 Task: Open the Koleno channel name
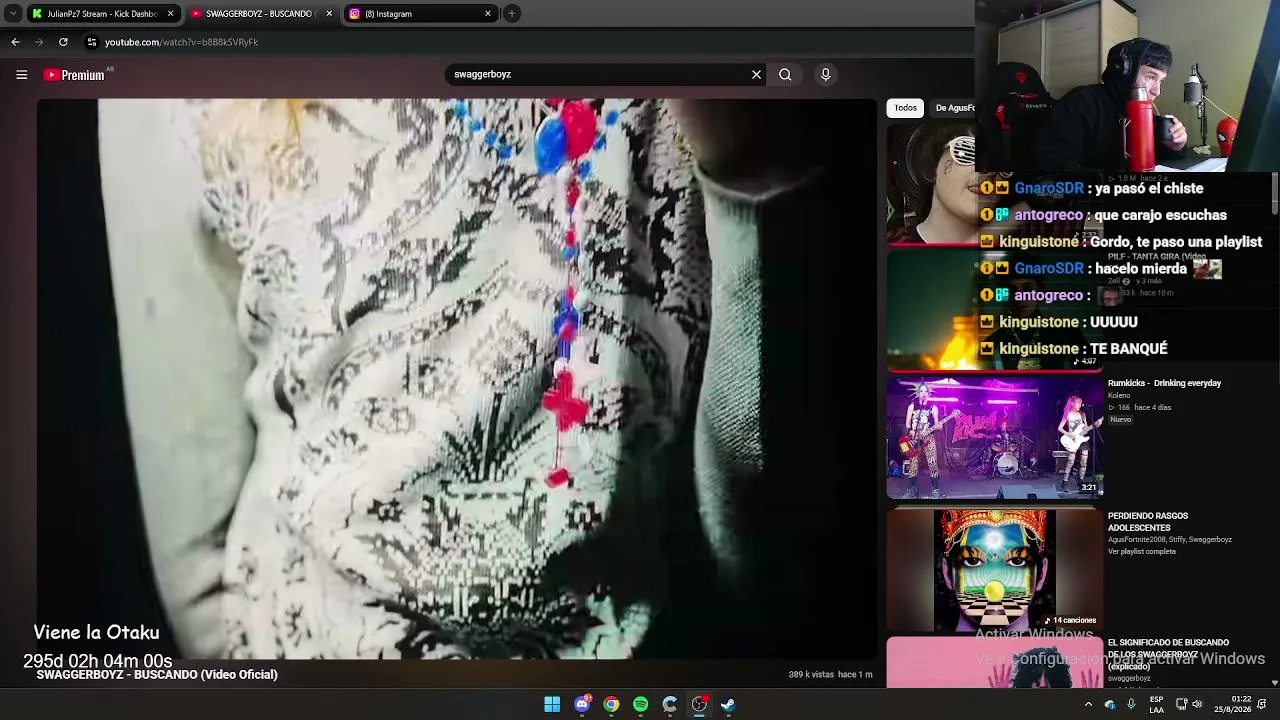1119,395
